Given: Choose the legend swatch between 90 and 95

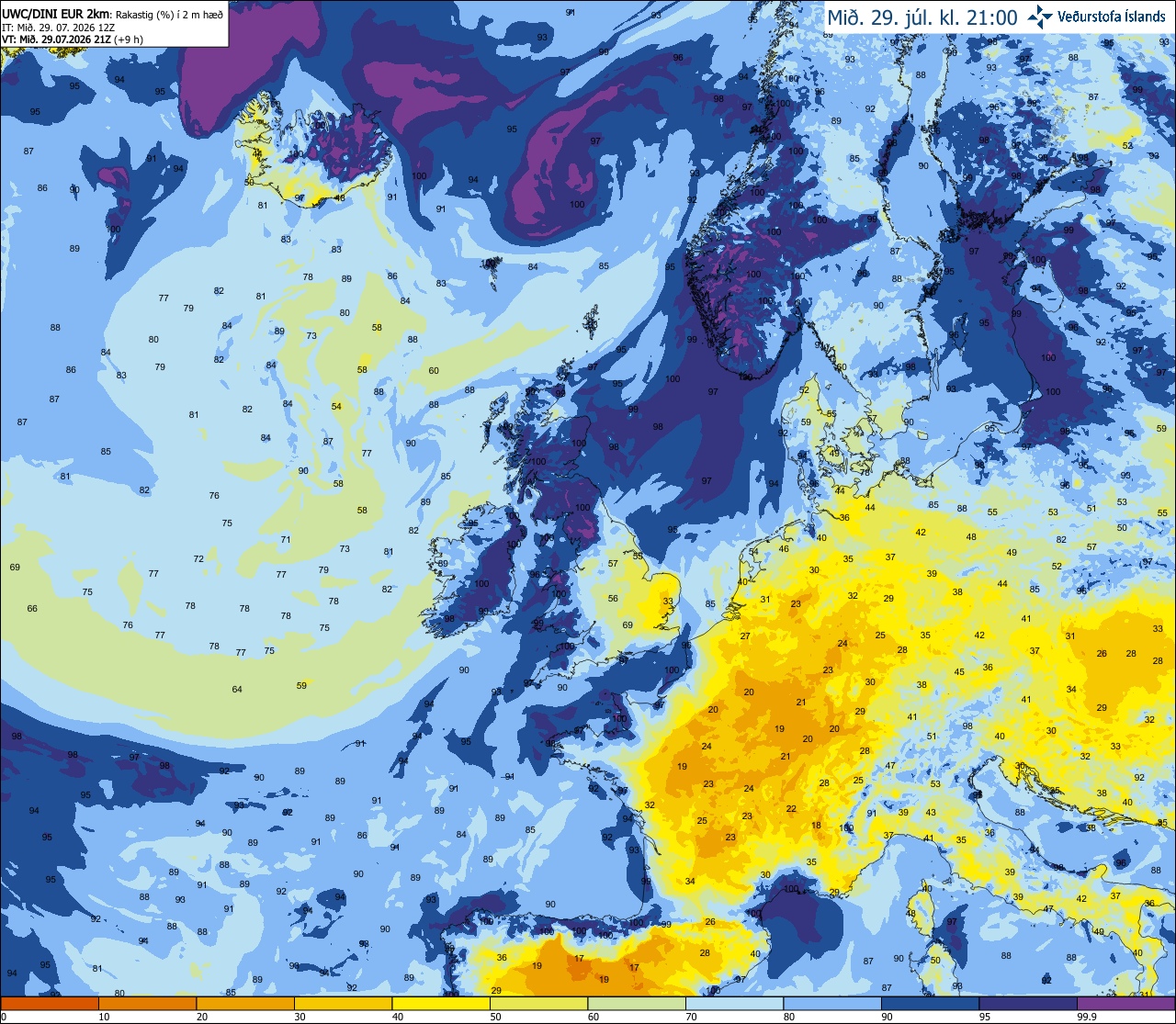Looking at the screenshot, I should click(x=930, y=1003).
